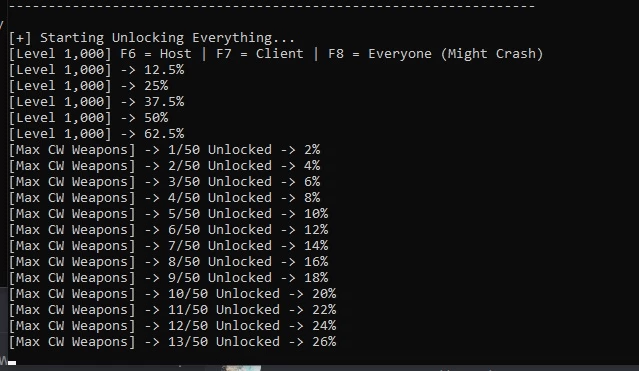Click the 10/50 Unlocked 20% line

(173, 294)
